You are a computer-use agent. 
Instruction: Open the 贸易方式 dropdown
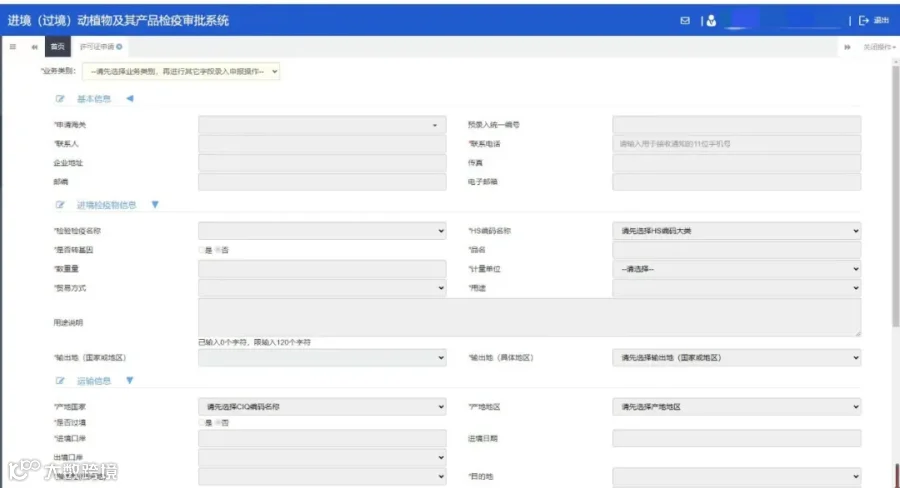click(322, 288)
